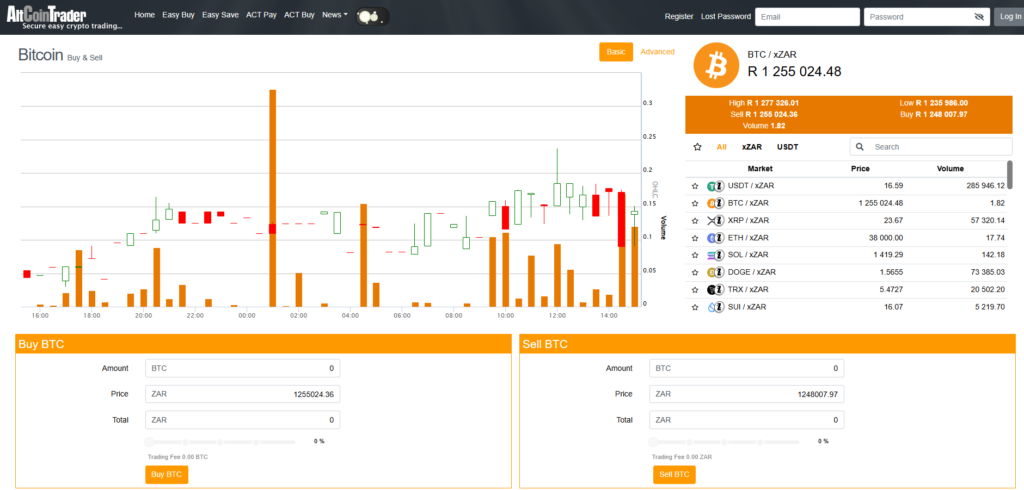Adjust the Sell BTC percentage slider

point(726,442)
